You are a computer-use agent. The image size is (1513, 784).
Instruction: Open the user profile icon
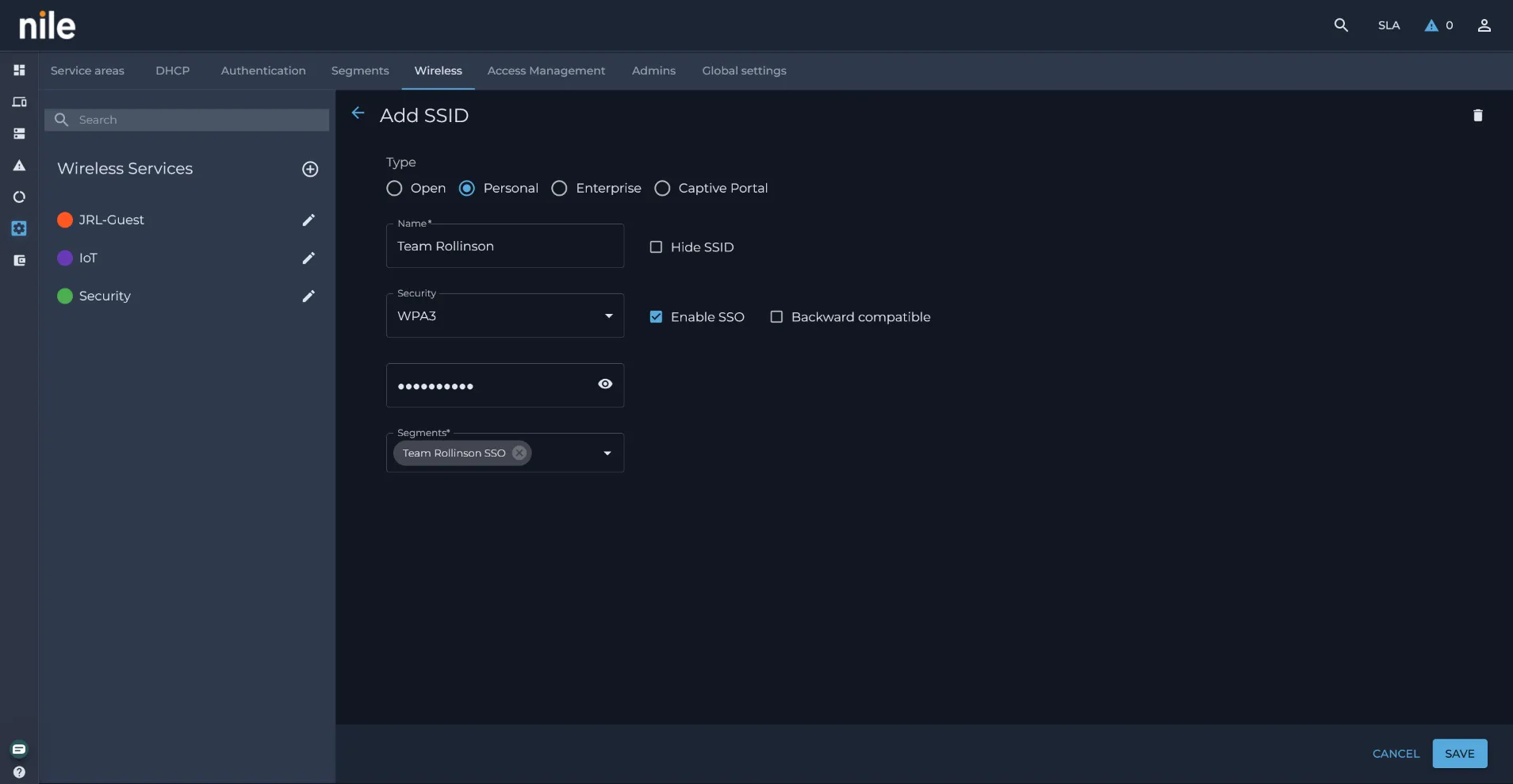pos(1484,25)
